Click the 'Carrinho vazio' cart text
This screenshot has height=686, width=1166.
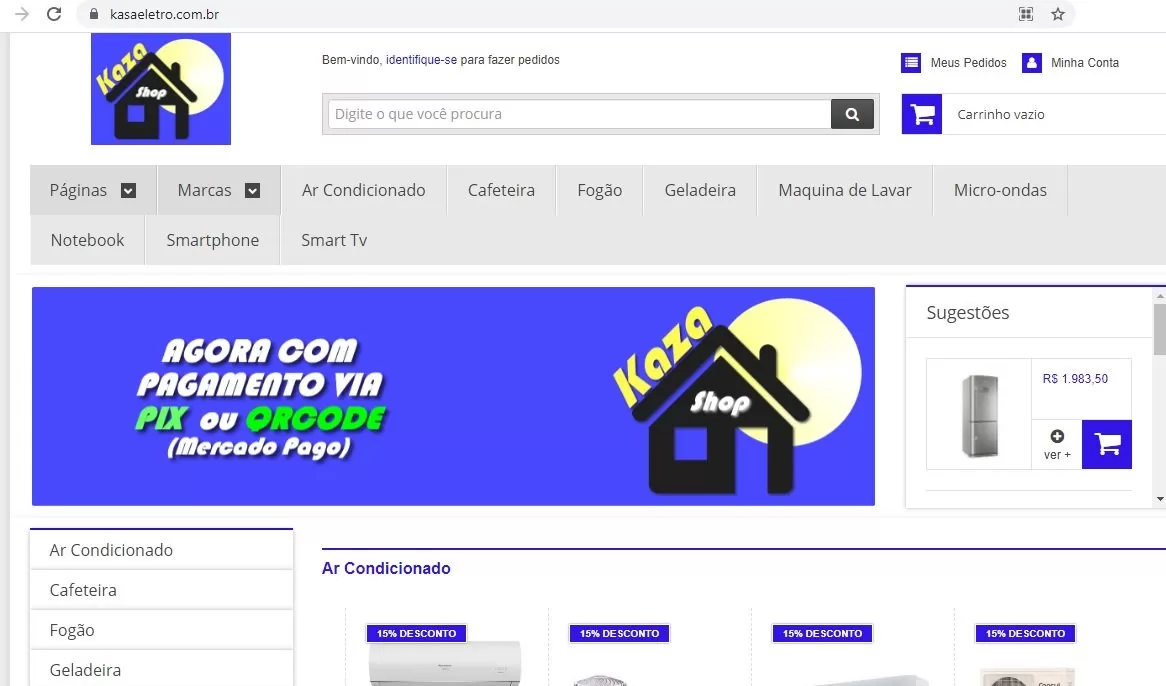(x=1001, y=114)
